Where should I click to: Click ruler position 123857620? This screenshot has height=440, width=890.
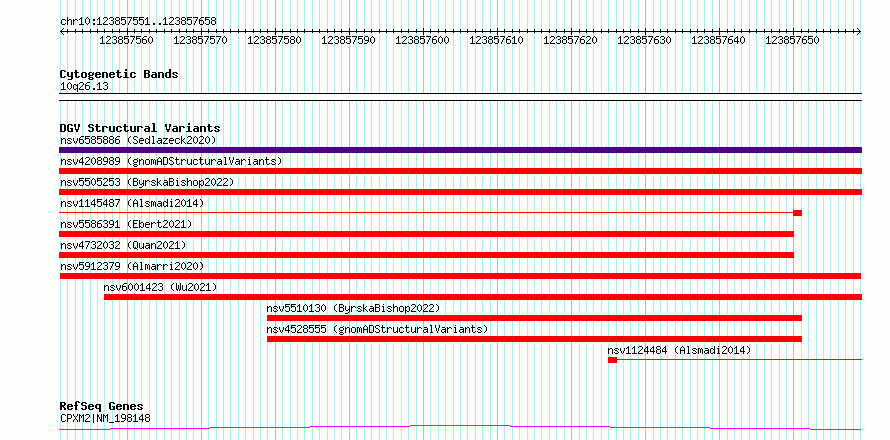570,40
